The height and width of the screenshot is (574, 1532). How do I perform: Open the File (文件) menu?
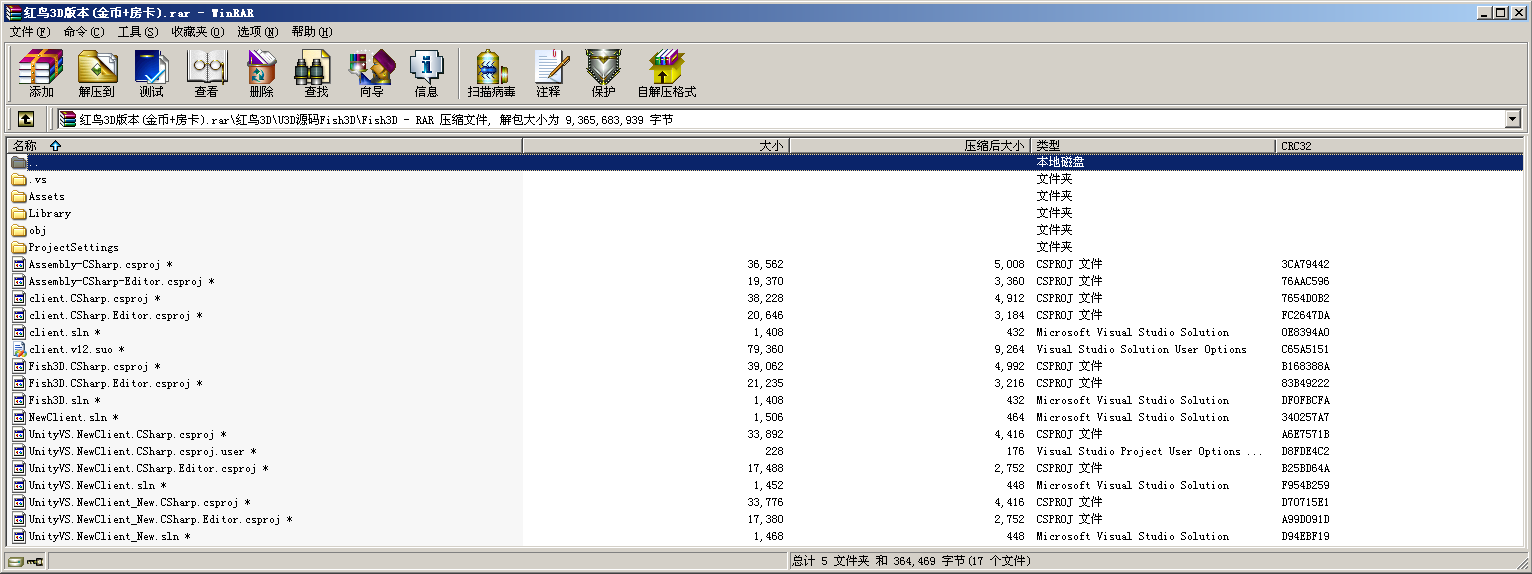point(29,32)
